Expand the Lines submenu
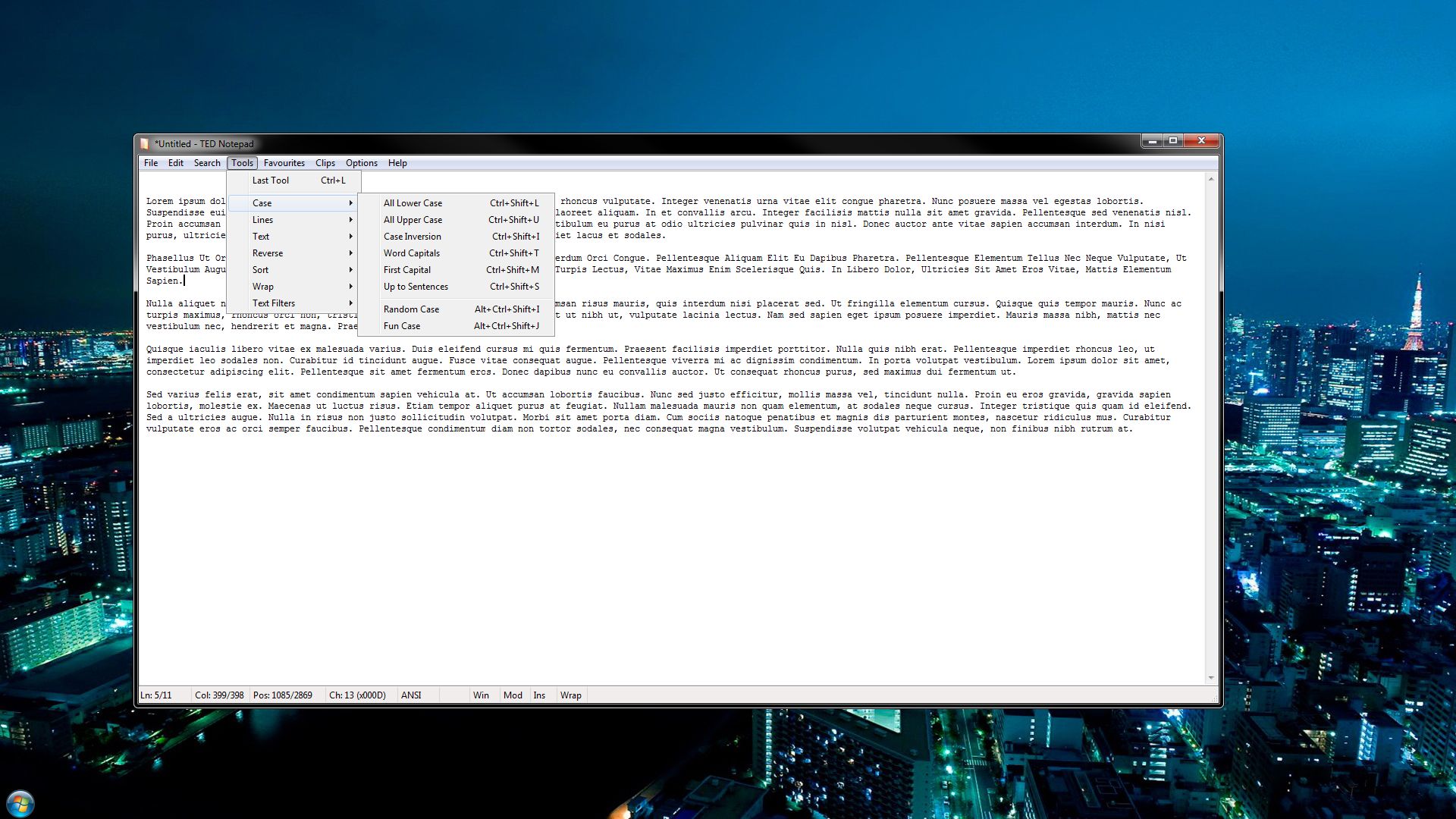The width and height of the screenshot is (1456, 819). tap(262, 219)
